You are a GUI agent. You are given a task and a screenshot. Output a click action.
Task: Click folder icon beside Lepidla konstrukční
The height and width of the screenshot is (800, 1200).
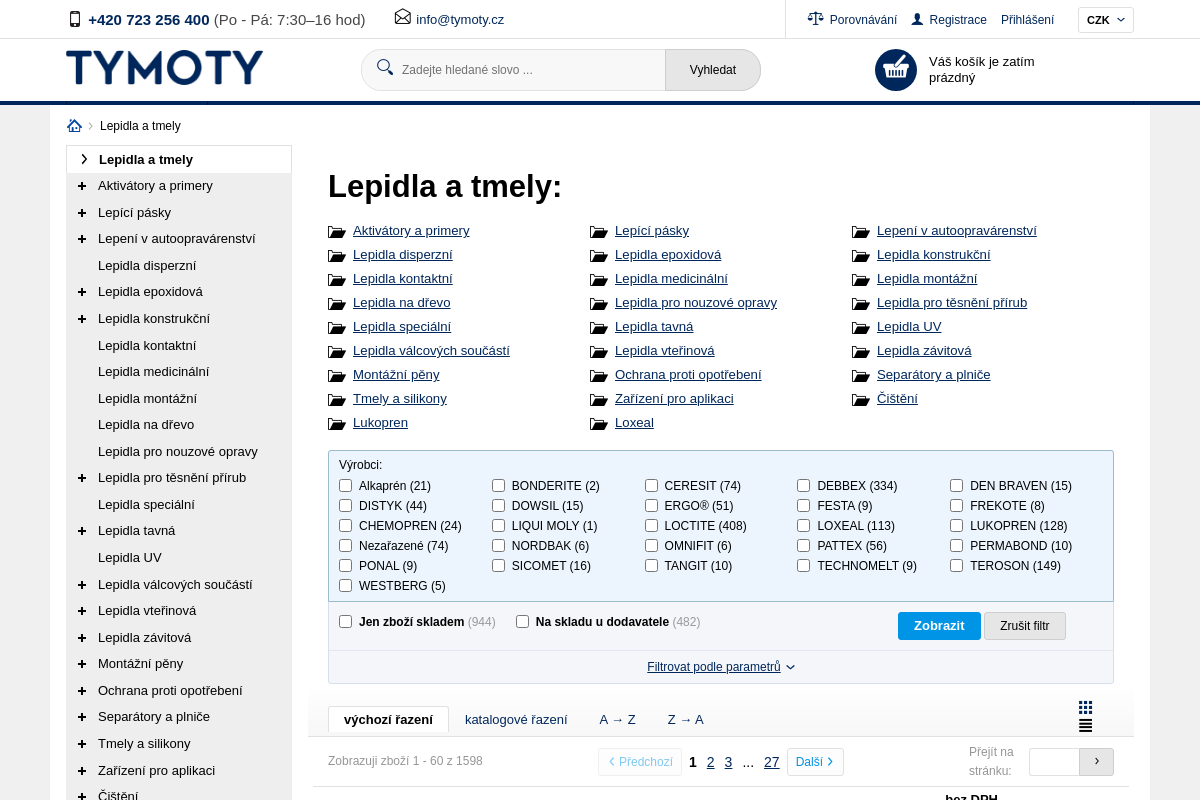pyautogui.click(x=860, y=256)
